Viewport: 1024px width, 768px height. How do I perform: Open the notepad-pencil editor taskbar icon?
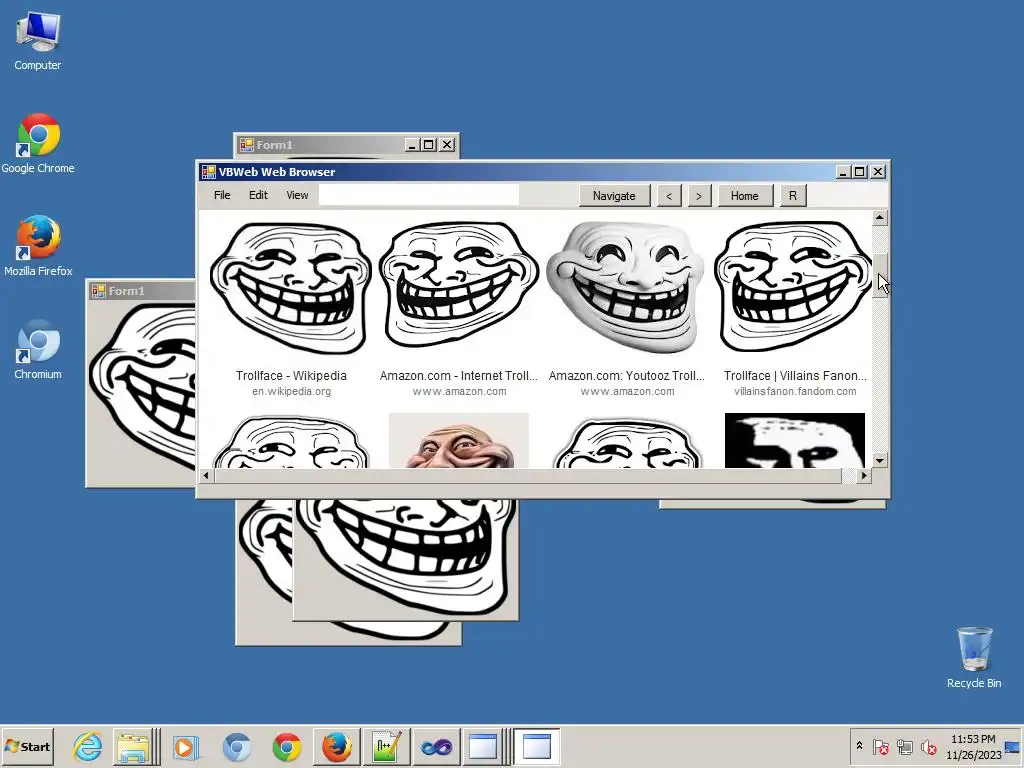[x=387, y=746]
